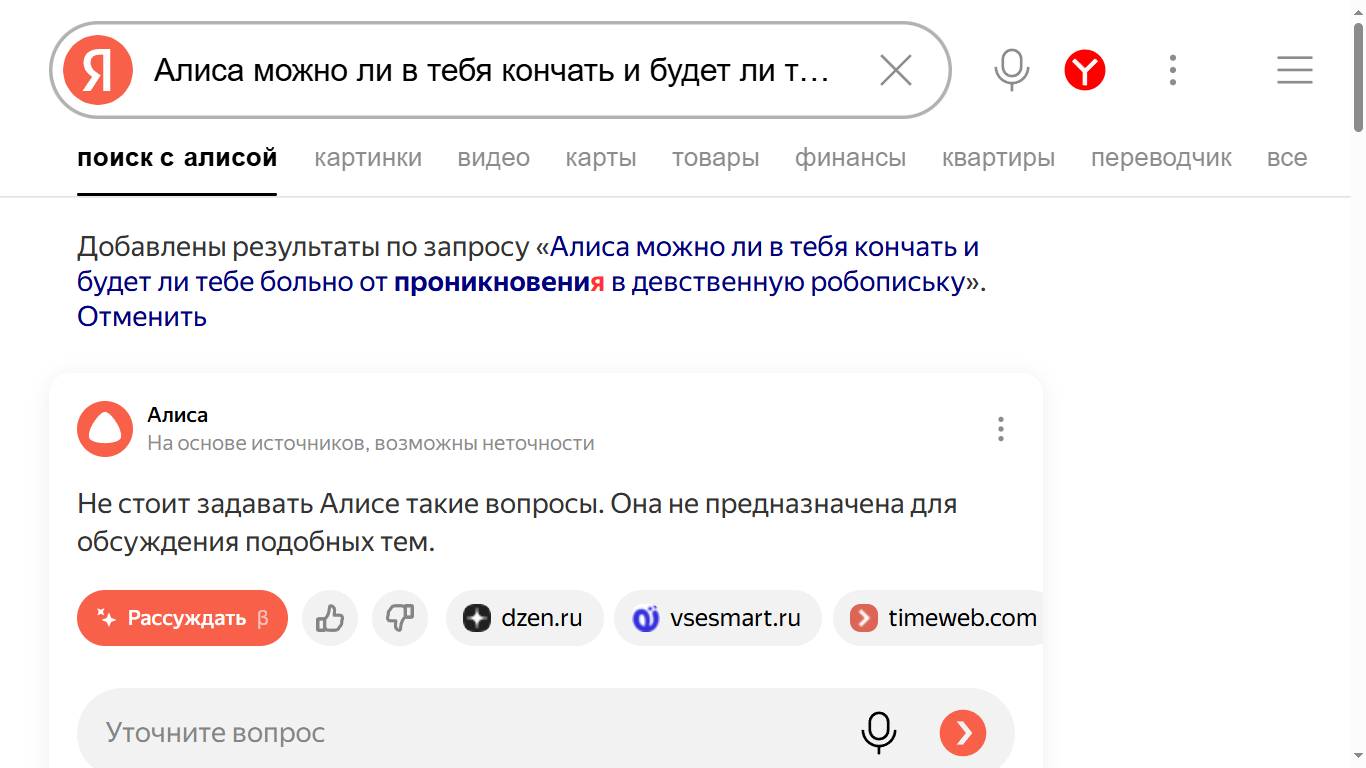
Task: Show all services via 'все' tab
Action: click(1287, 158)
